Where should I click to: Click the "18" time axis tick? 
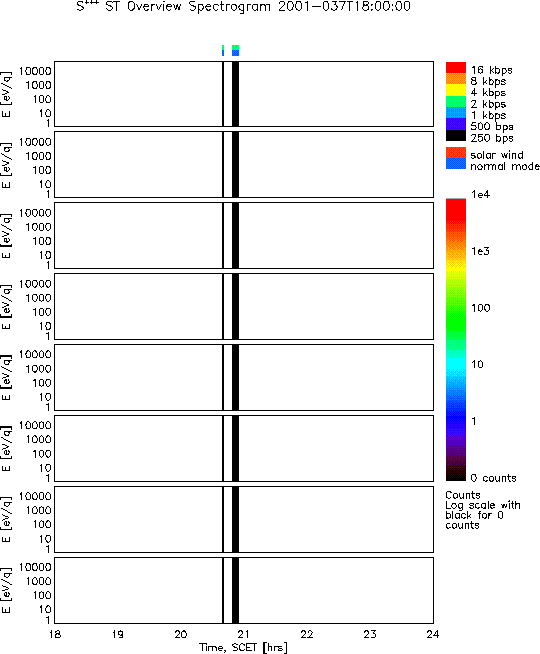pos(55,634)
